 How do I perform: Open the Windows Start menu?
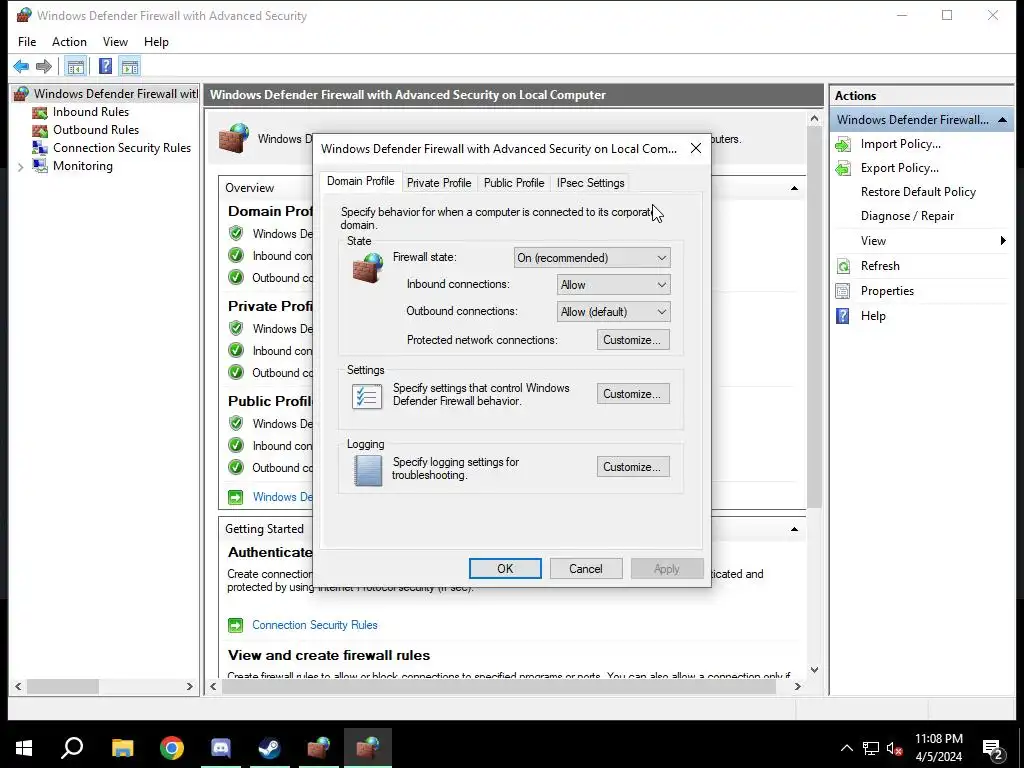click(24, 748)
